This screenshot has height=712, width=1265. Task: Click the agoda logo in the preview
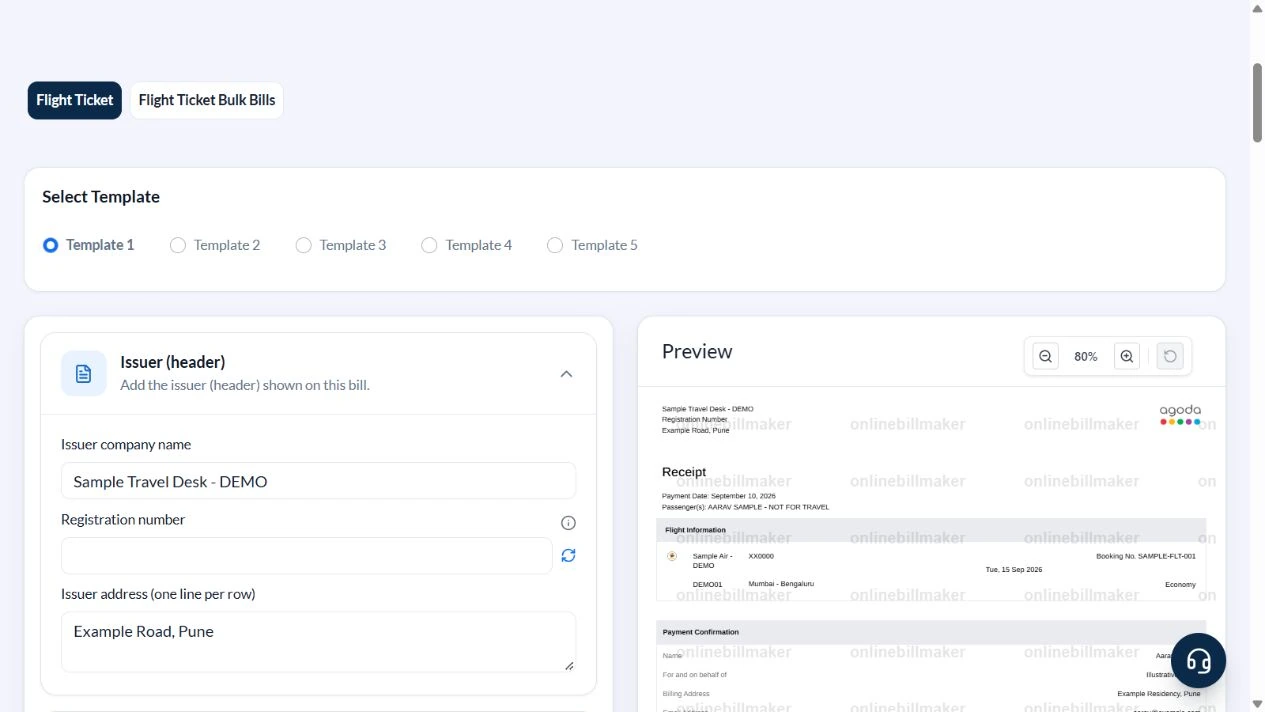click(x=1180, y=415)
